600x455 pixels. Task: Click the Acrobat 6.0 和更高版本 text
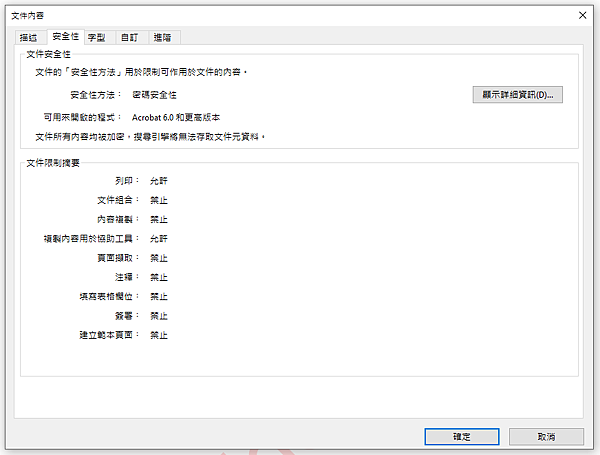pyautogui.click(x=176, y=117)
